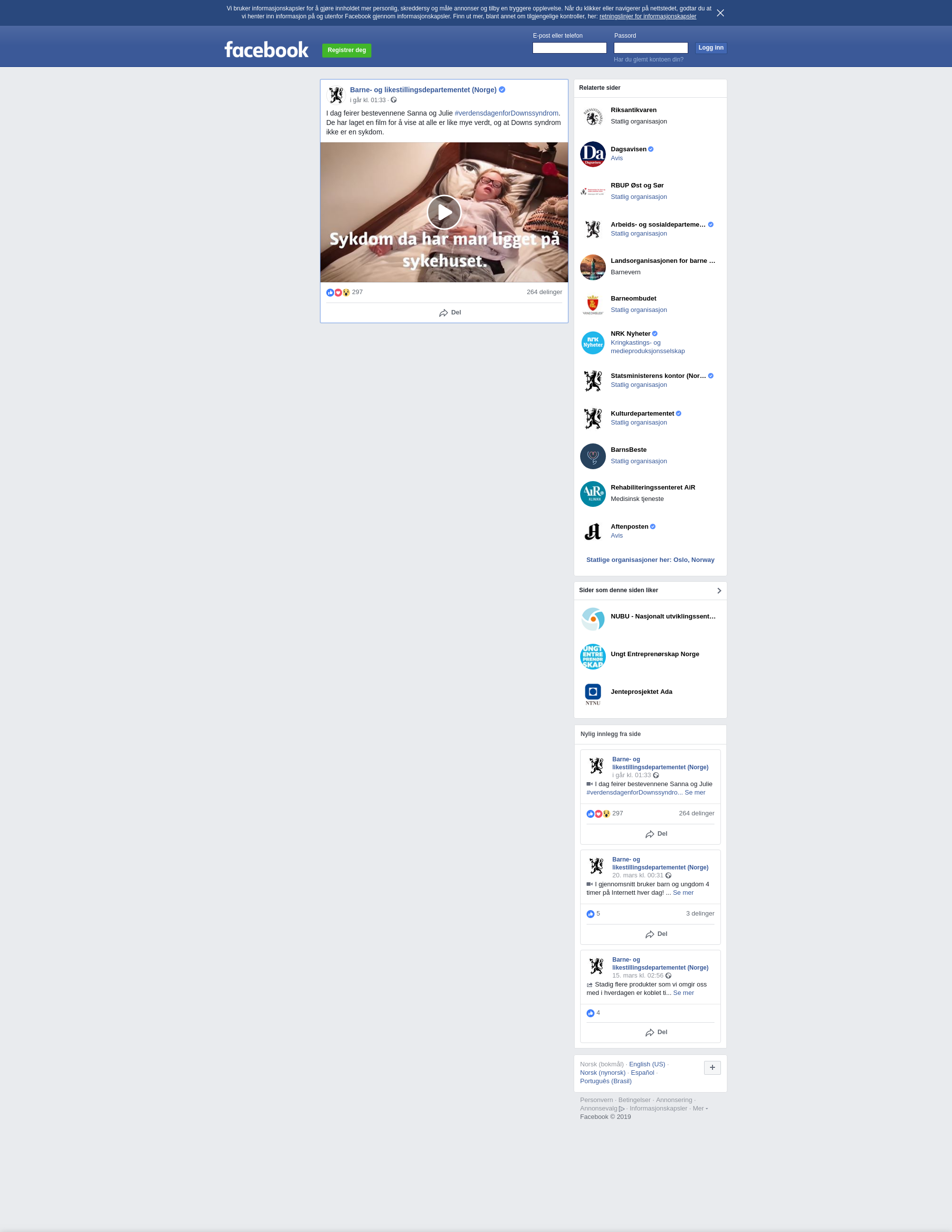Open more languages plus button
This screenshot has height=1232, width=952.
(x=712, y=1067)
